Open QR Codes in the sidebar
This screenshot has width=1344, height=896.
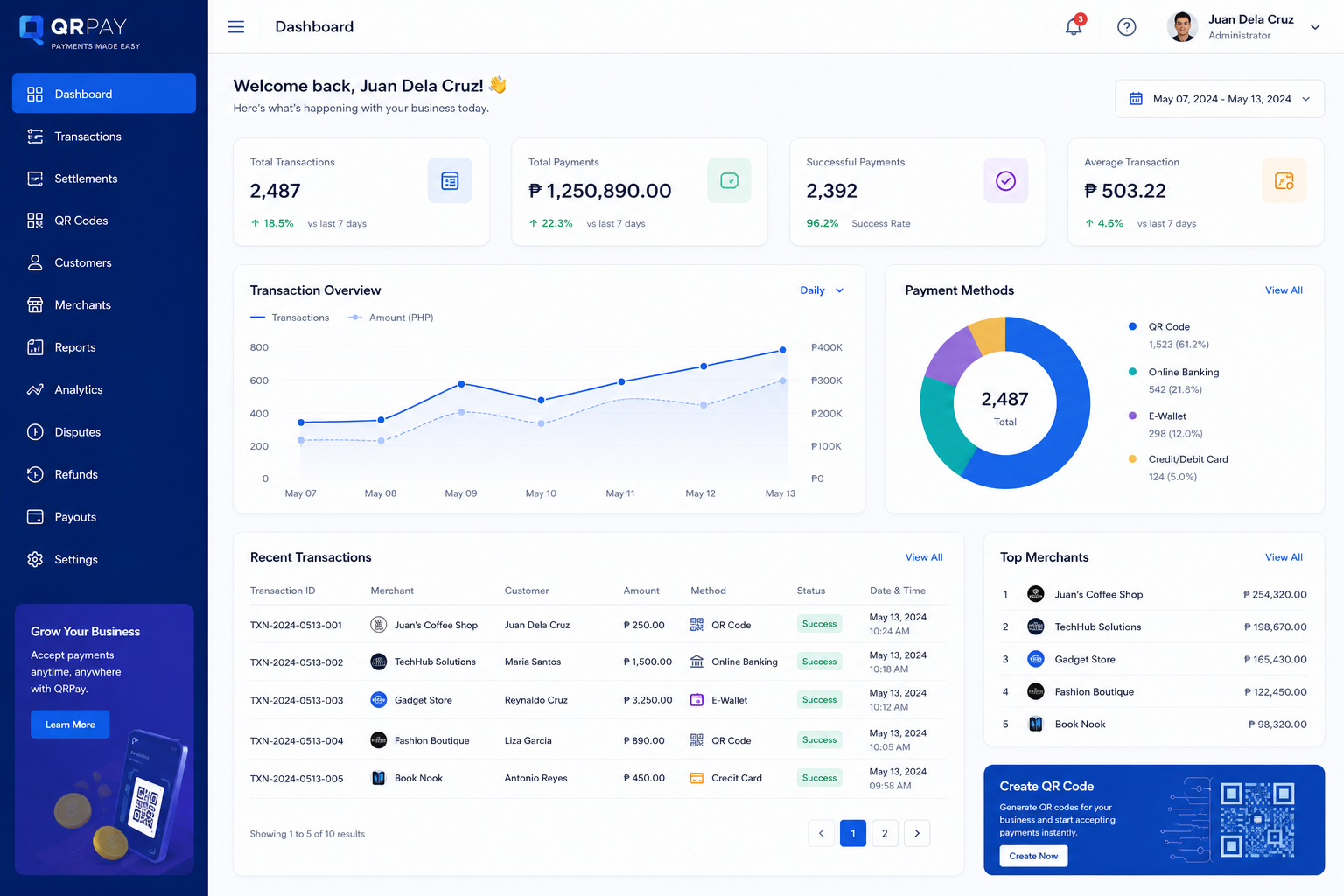click(104, 220)
